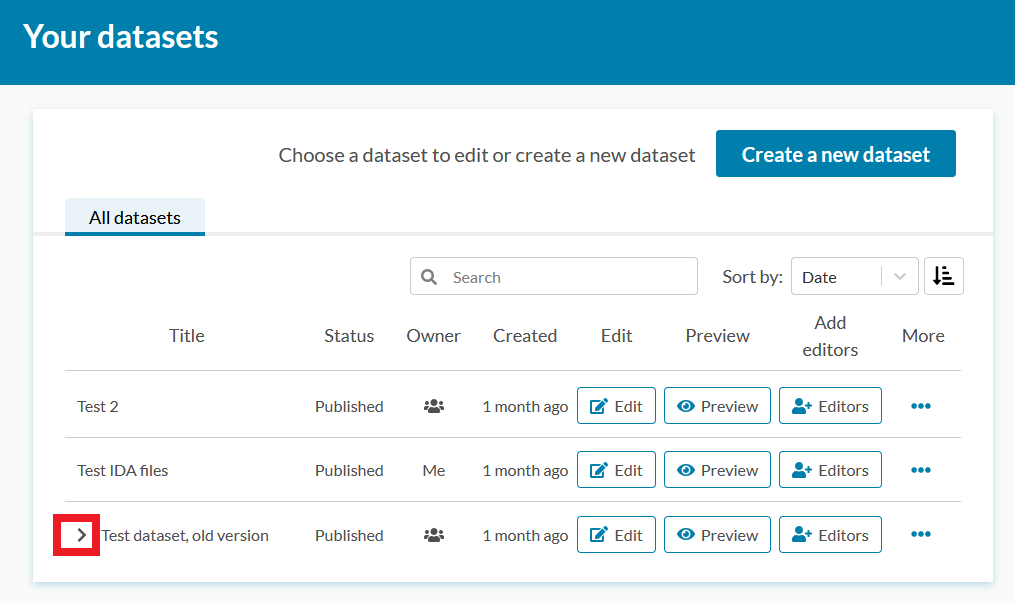Click the 'Me' owner cell for Test IDA files

(x=434, y=470)
